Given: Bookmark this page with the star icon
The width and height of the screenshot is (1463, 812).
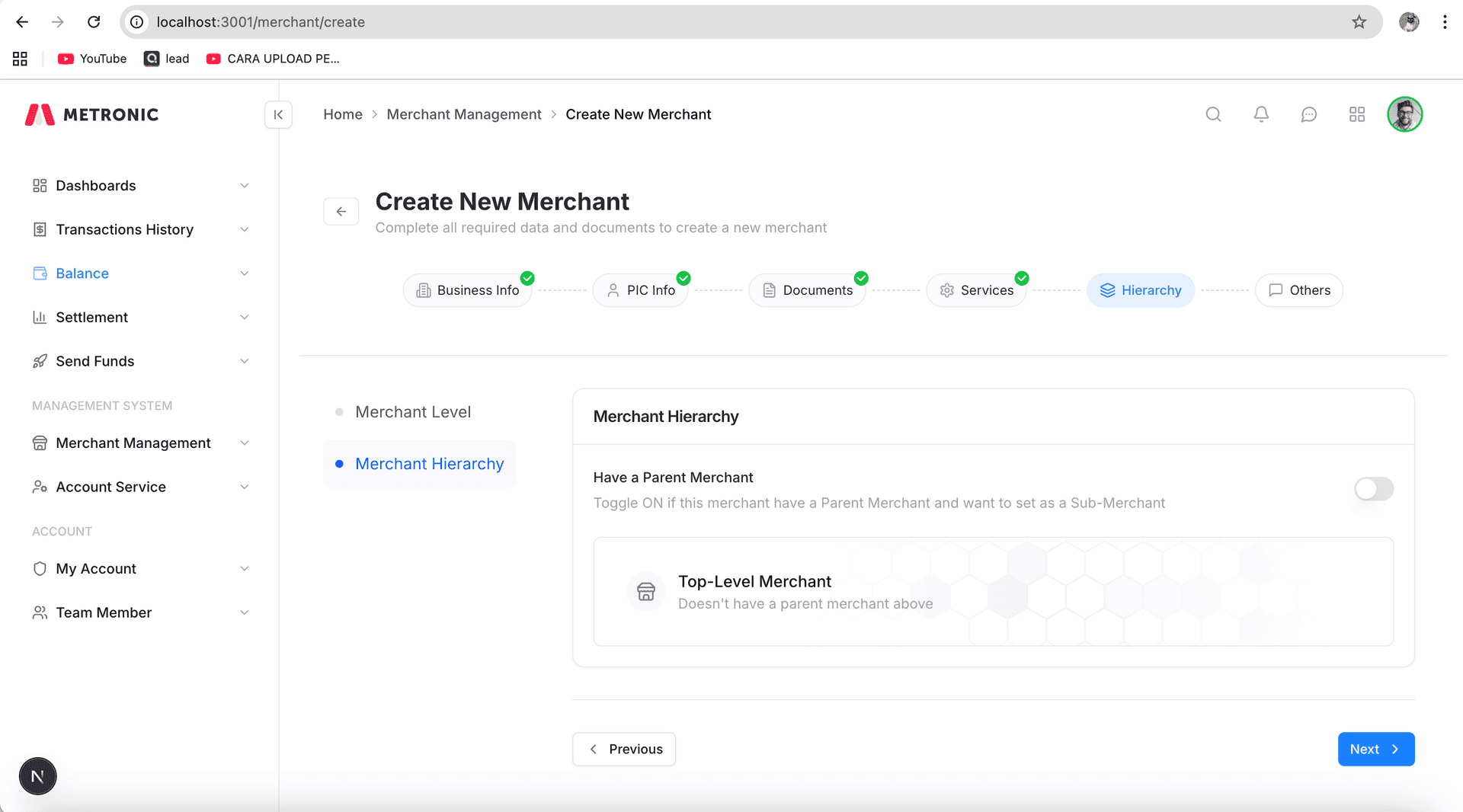Looking at the screenshot, I should coord(1359,22).
